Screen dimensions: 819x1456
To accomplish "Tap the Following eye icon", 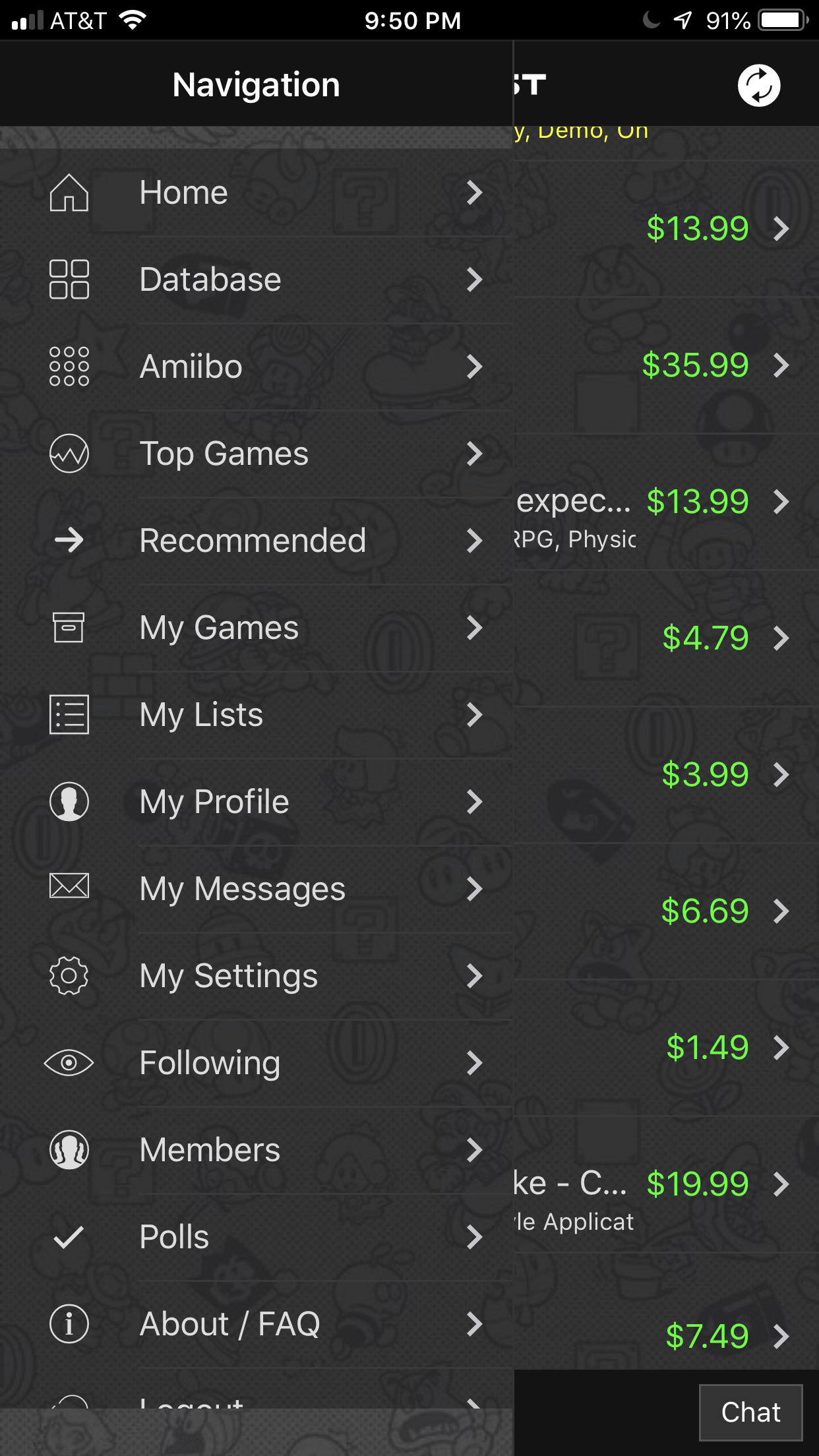I will click(69, 1062).
